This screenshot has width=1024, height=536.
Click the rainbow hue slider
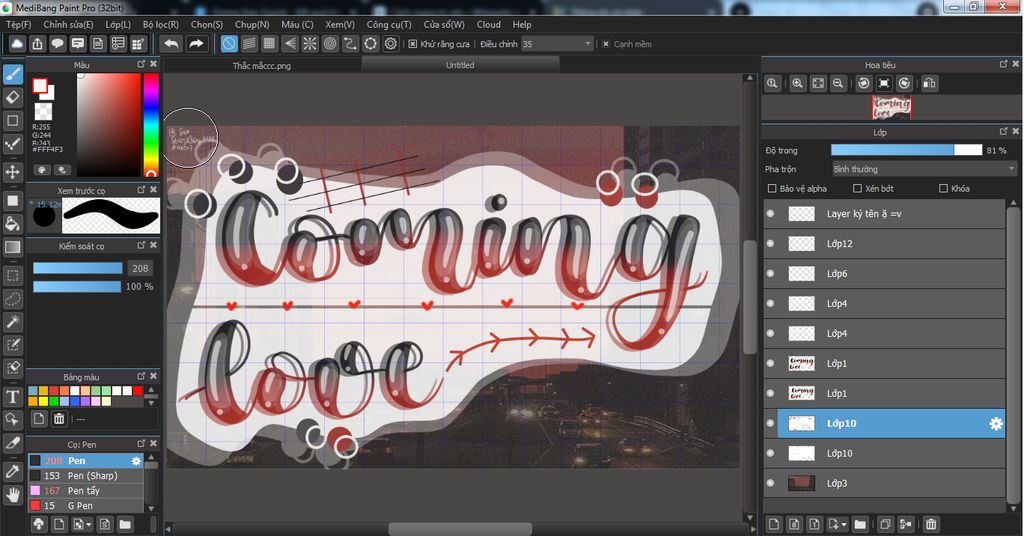(151, 125)
